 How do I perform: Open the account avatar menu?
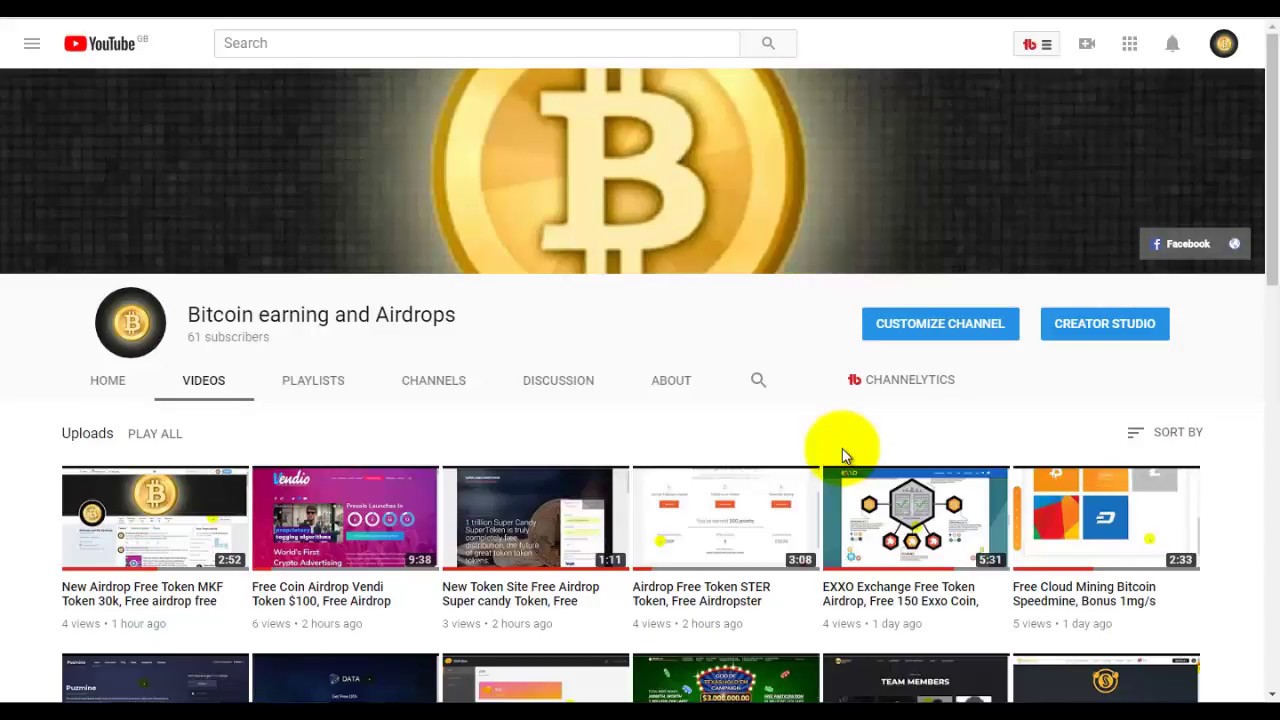pyautogui.click(x=1224, y=44)
